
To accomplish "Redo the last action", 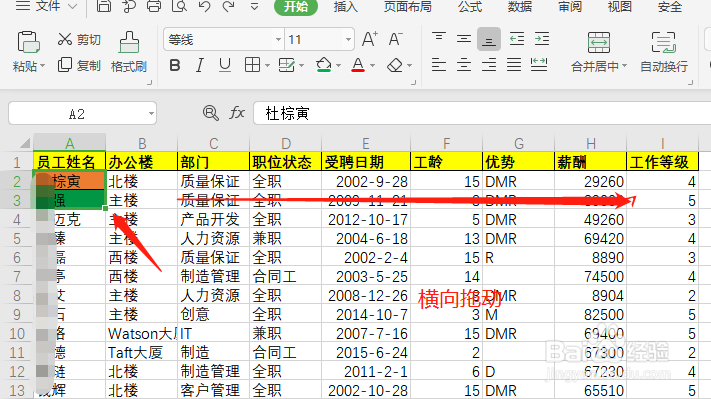I will pyautogui.click(x=229, y=6).
